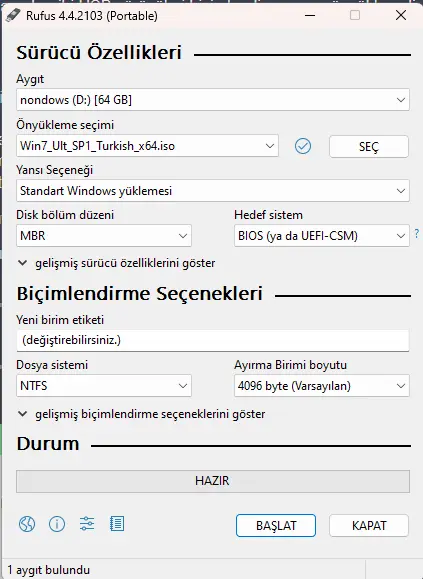The height and width of the screenshot is (579, 423).
Task: Open application settings sliders icon
Action: (x=87, y=524)
